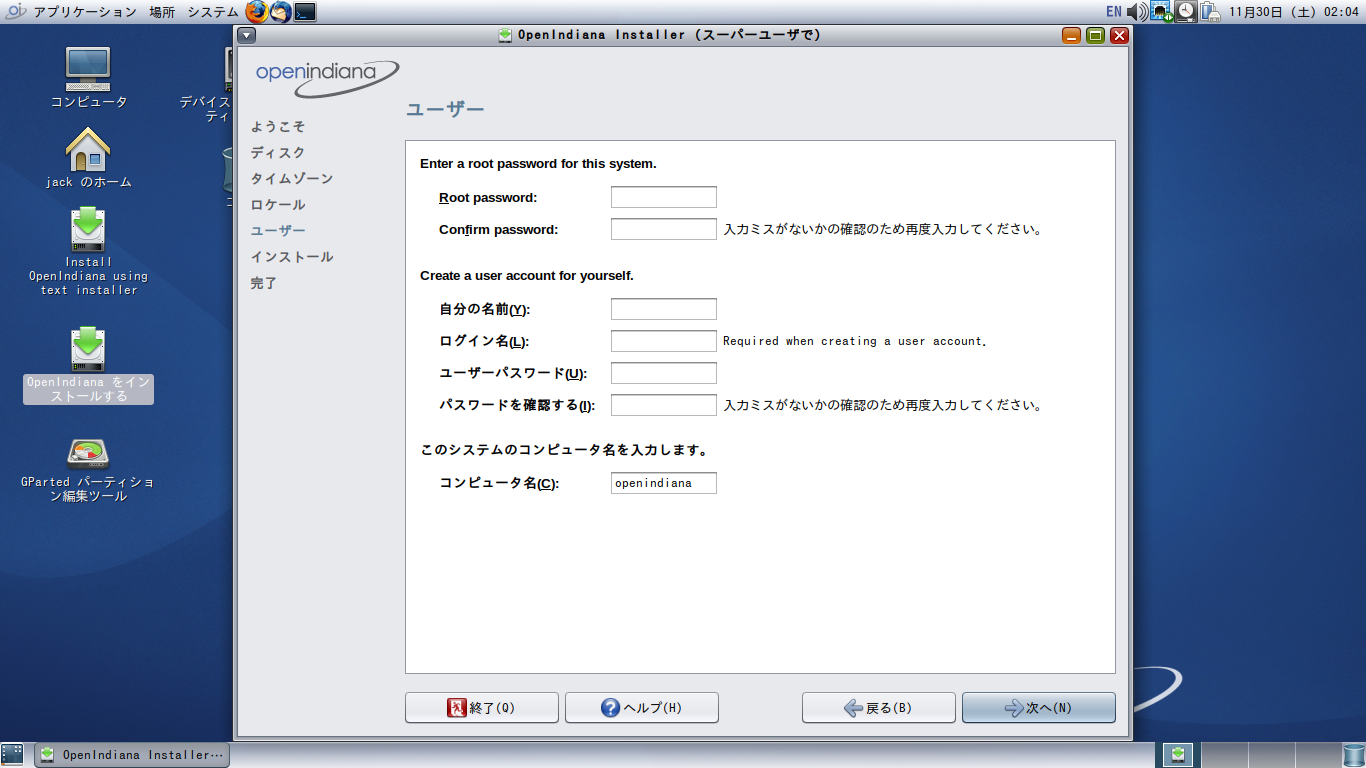The height and width of the screenshot is (768, 1366).
Task: Click the 自分の名前 input field
Action: [664, 309]
